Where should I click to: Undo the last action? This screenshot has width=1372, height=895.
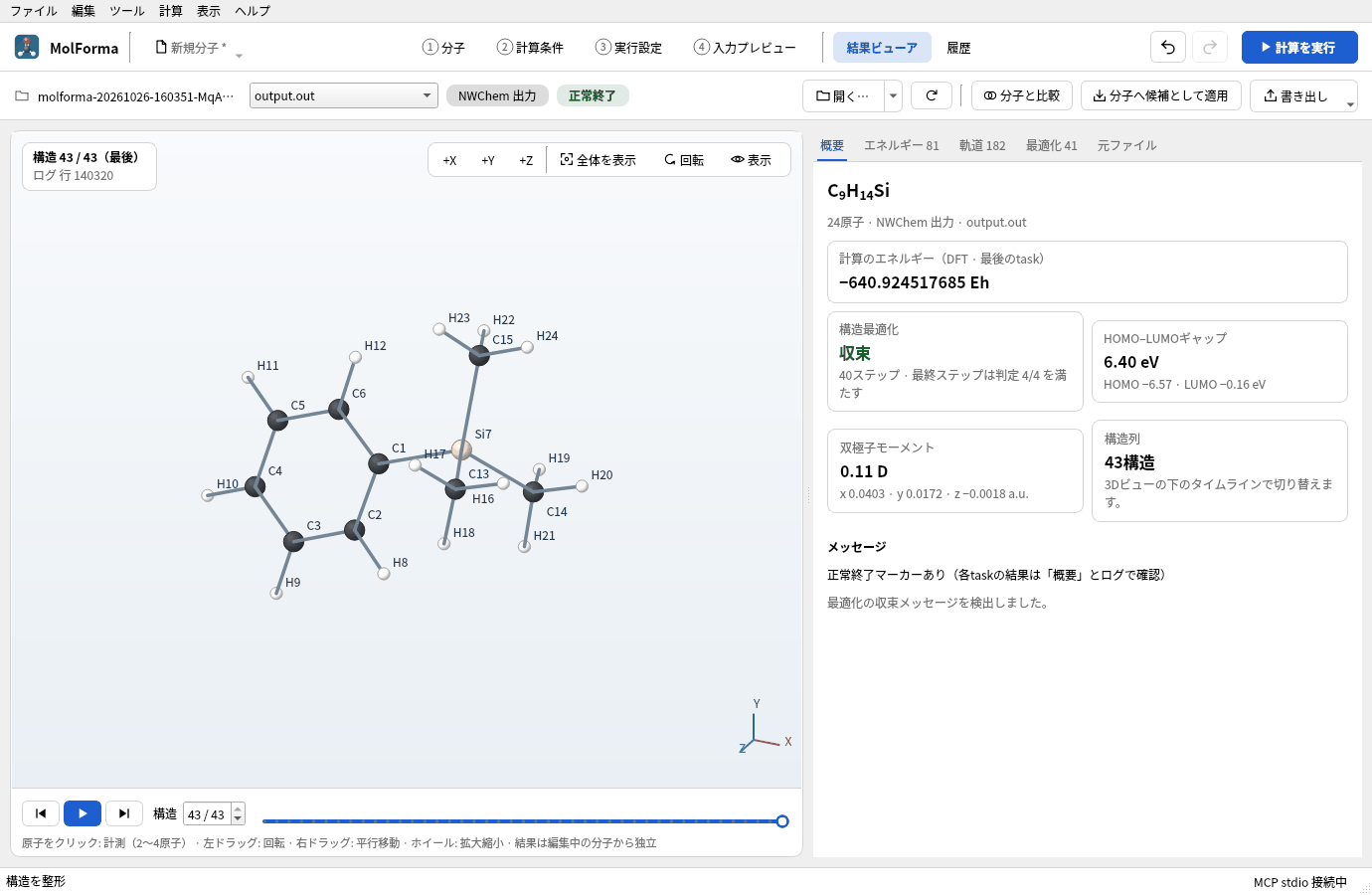1168,47
